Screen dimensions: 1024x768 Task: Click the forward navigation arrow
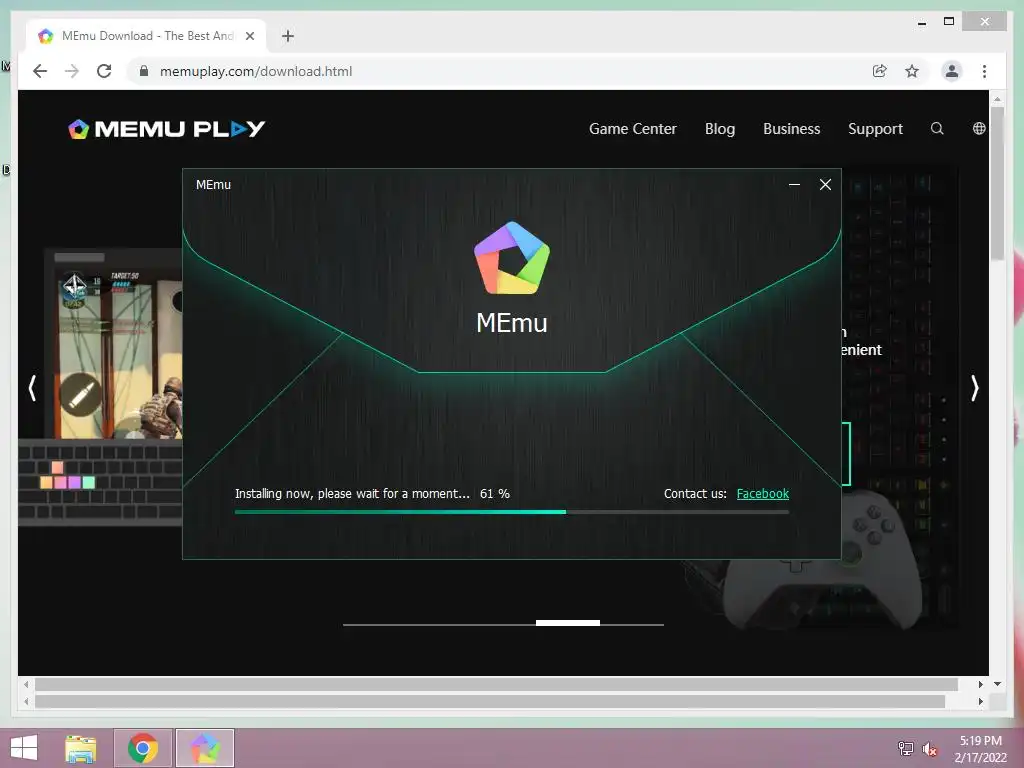point(72,71)
